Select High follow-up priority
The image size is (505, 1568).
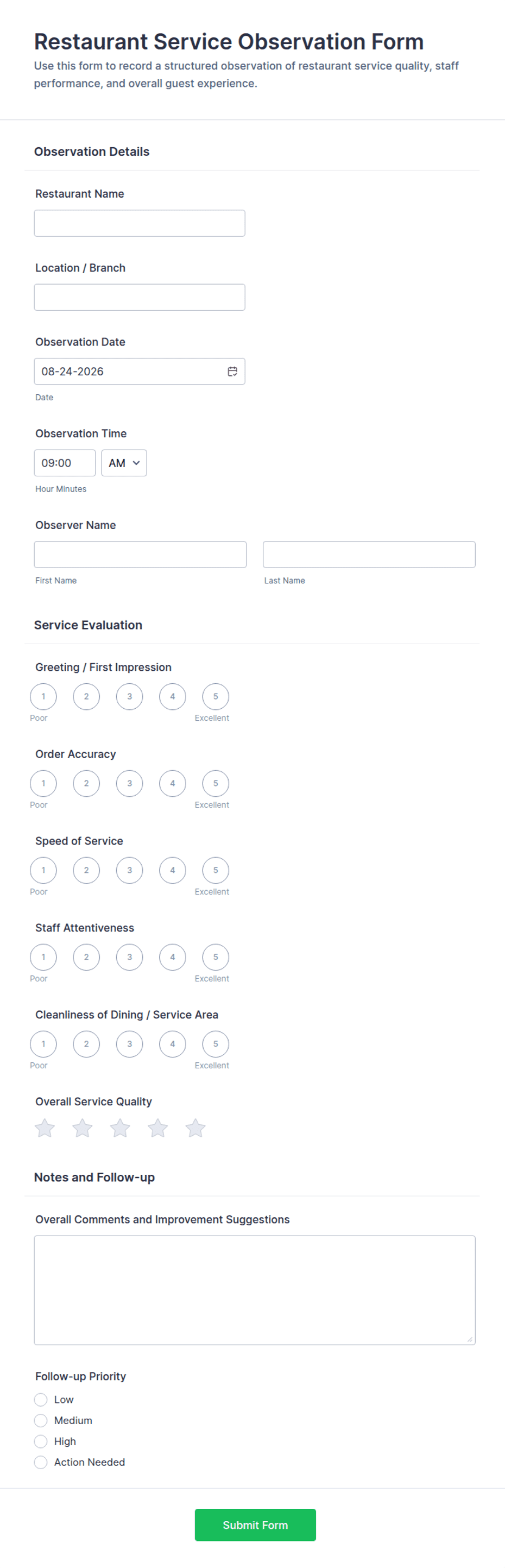(41, 1441)
